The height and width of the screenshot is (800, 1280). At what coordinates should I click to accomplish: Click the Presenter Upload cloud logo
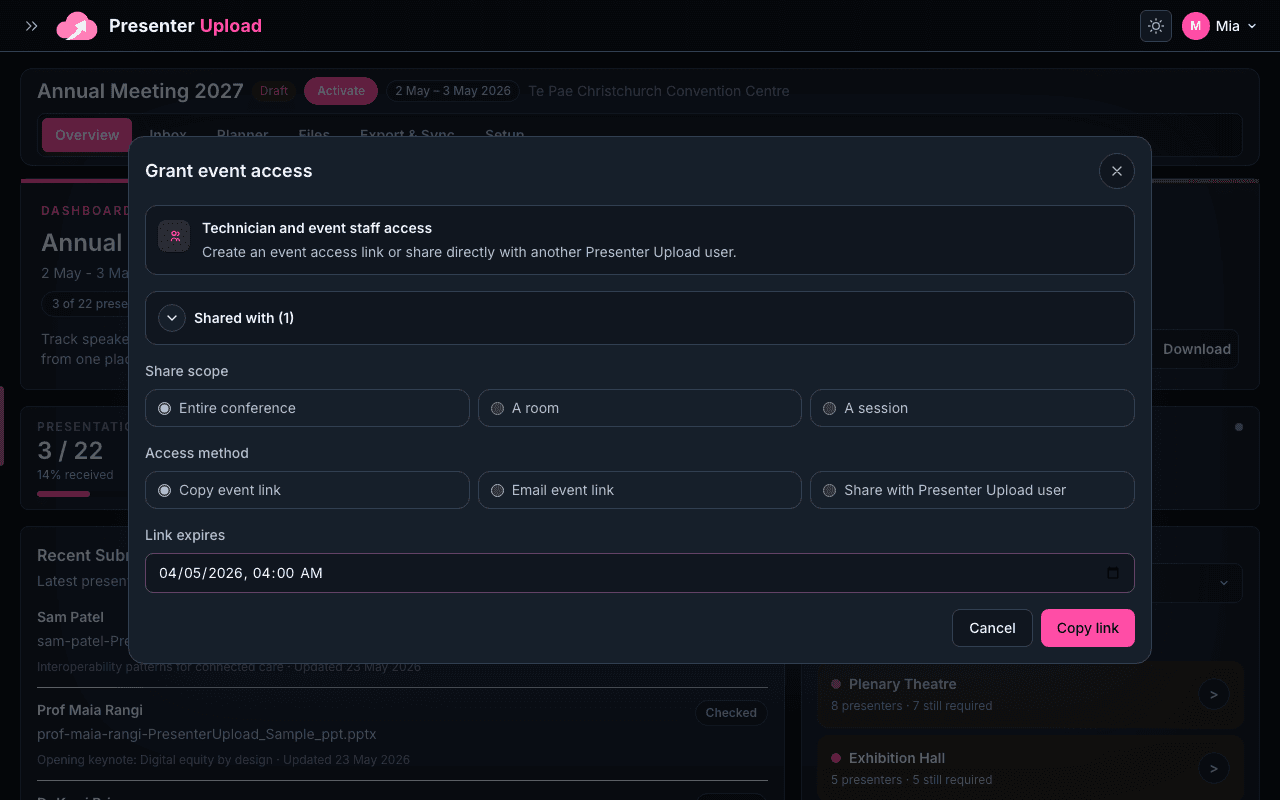click(x=77, y=26)
